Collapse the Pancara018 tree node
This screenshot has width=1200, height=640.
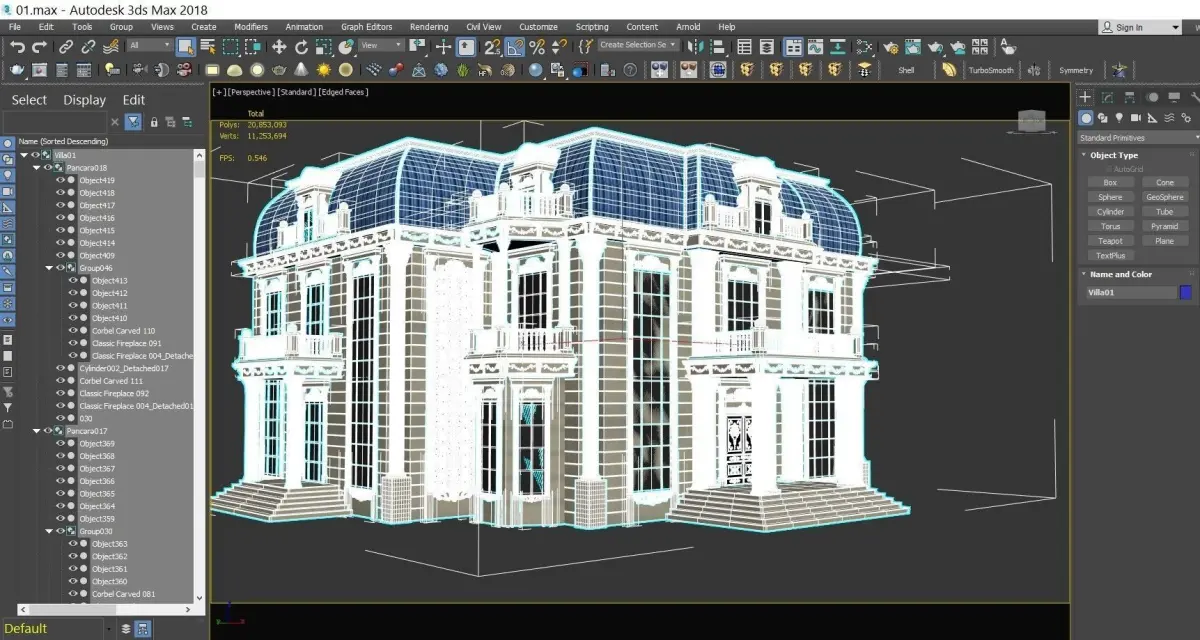point(36,168)
